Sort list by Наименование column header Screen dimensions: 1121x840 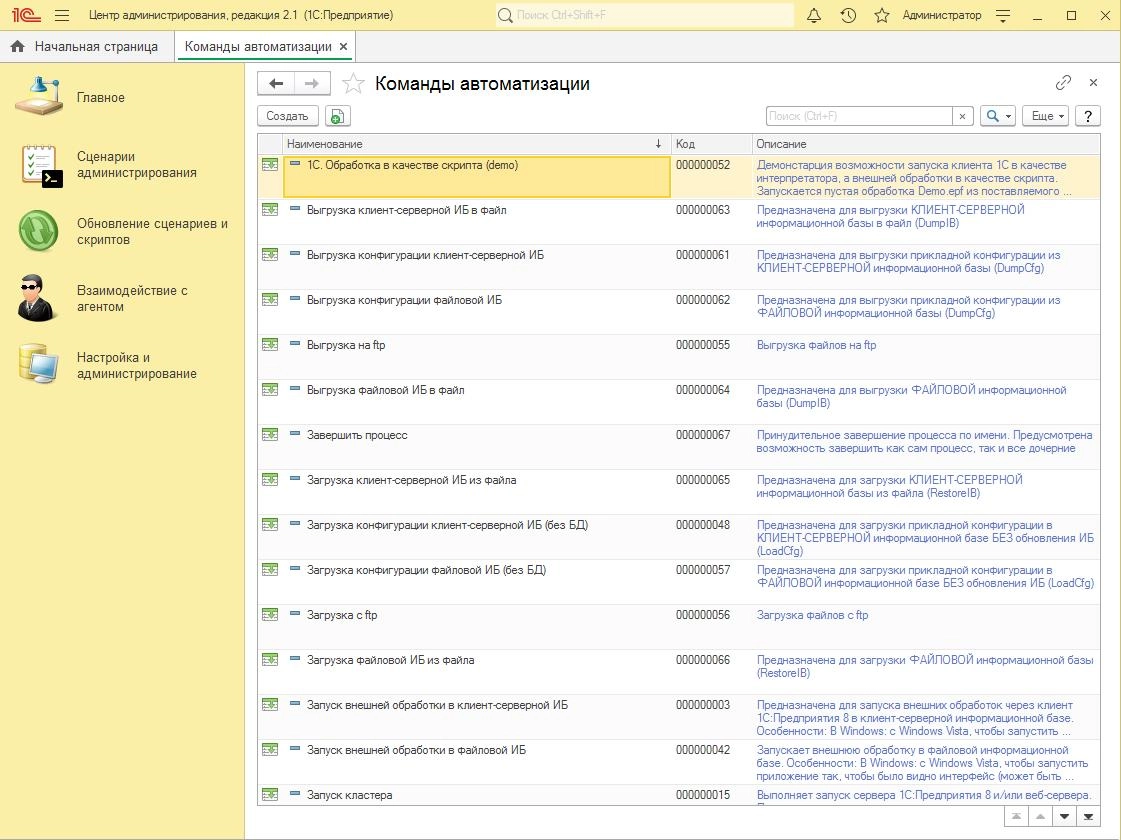coord(470,144)
